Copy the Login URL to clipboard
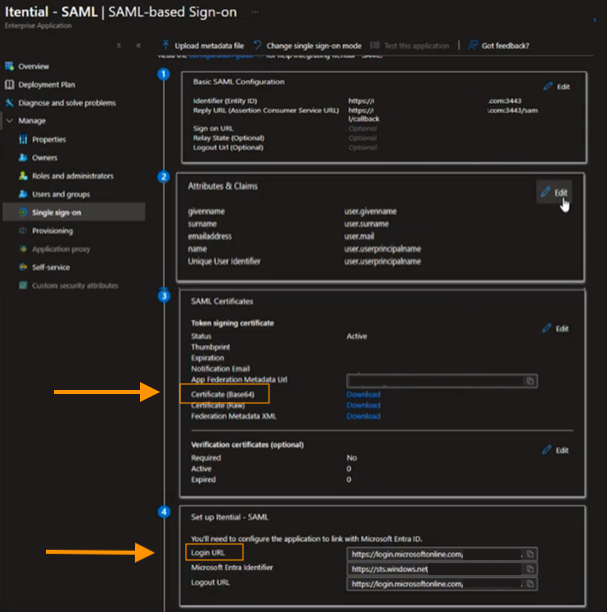Image resolution: width=610 pixels, height=615 pixels. point(530,553)
